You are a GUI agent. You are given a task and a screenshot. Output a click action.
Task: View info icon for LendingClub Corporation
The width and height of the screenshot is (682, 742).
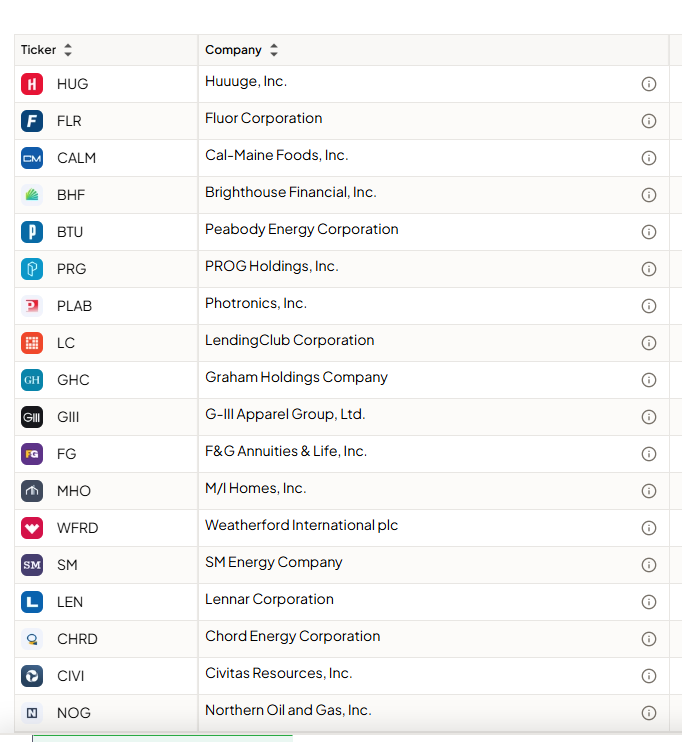648,343
